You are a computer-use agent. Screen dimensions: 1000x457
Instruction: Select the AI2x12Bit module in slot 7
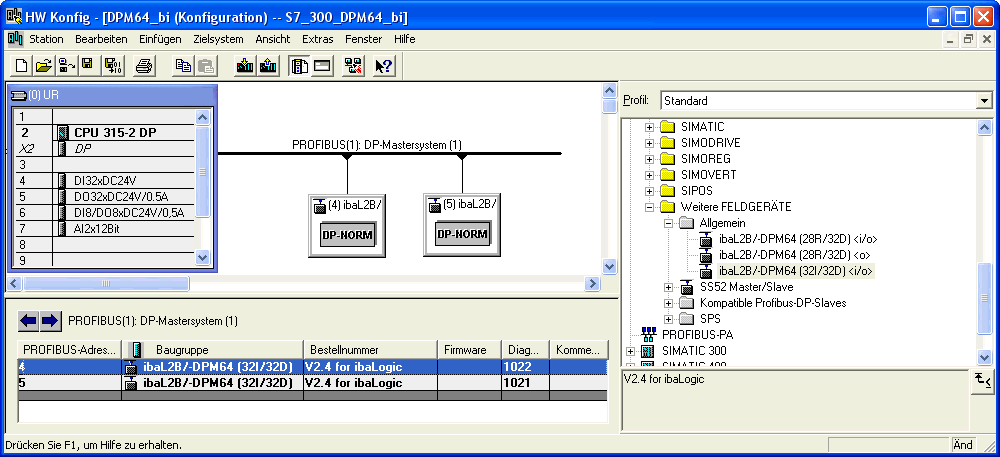[x=105, y=228]
